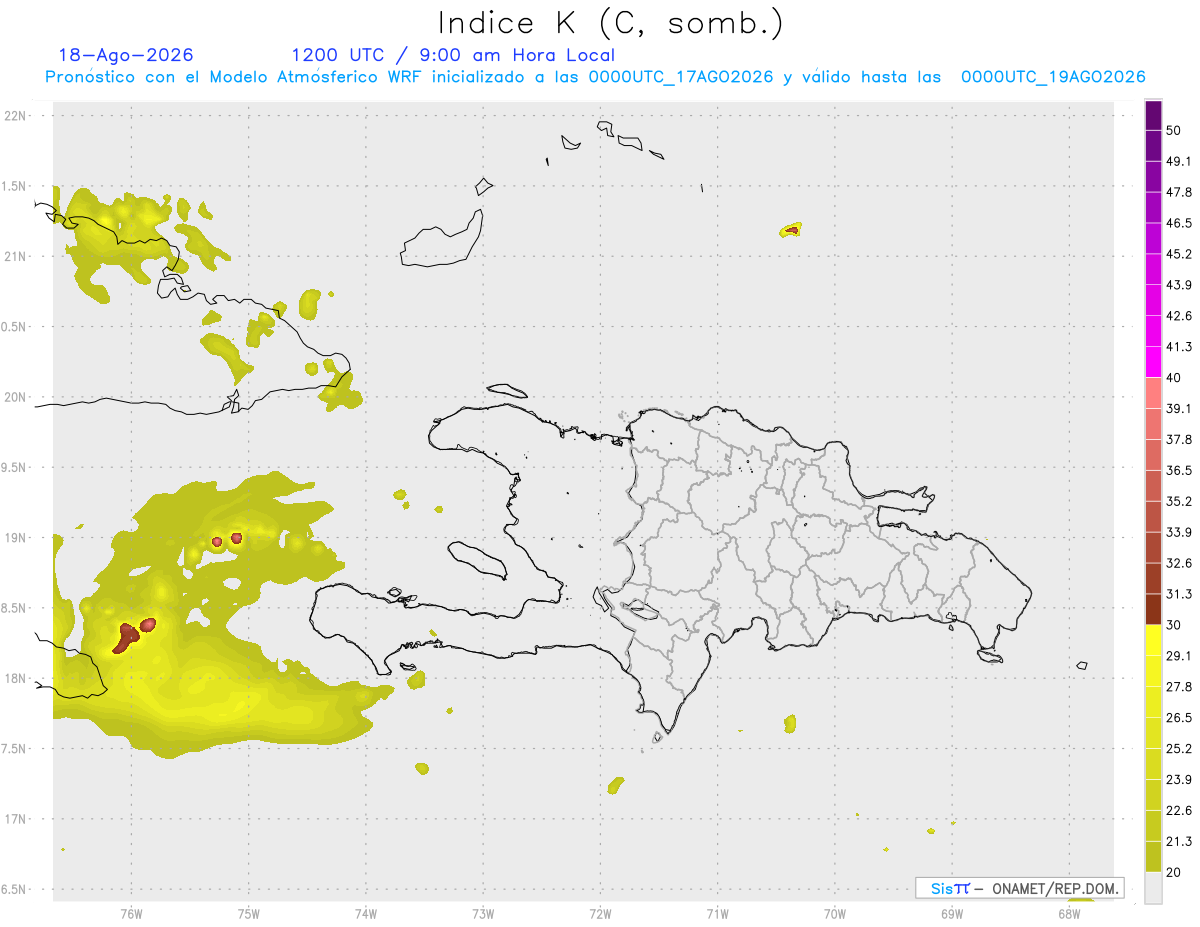Click the "74W" longitude label
1200x927 pixels.
click(365, 914)
